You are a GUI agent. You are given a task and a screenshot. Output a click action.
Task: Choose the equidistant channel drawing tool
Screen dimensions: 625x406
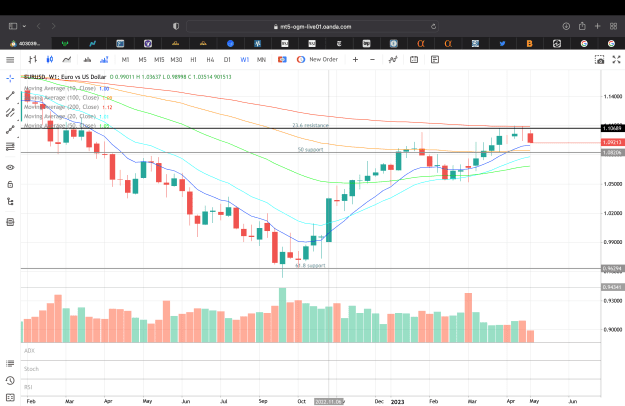click(10, 113)
